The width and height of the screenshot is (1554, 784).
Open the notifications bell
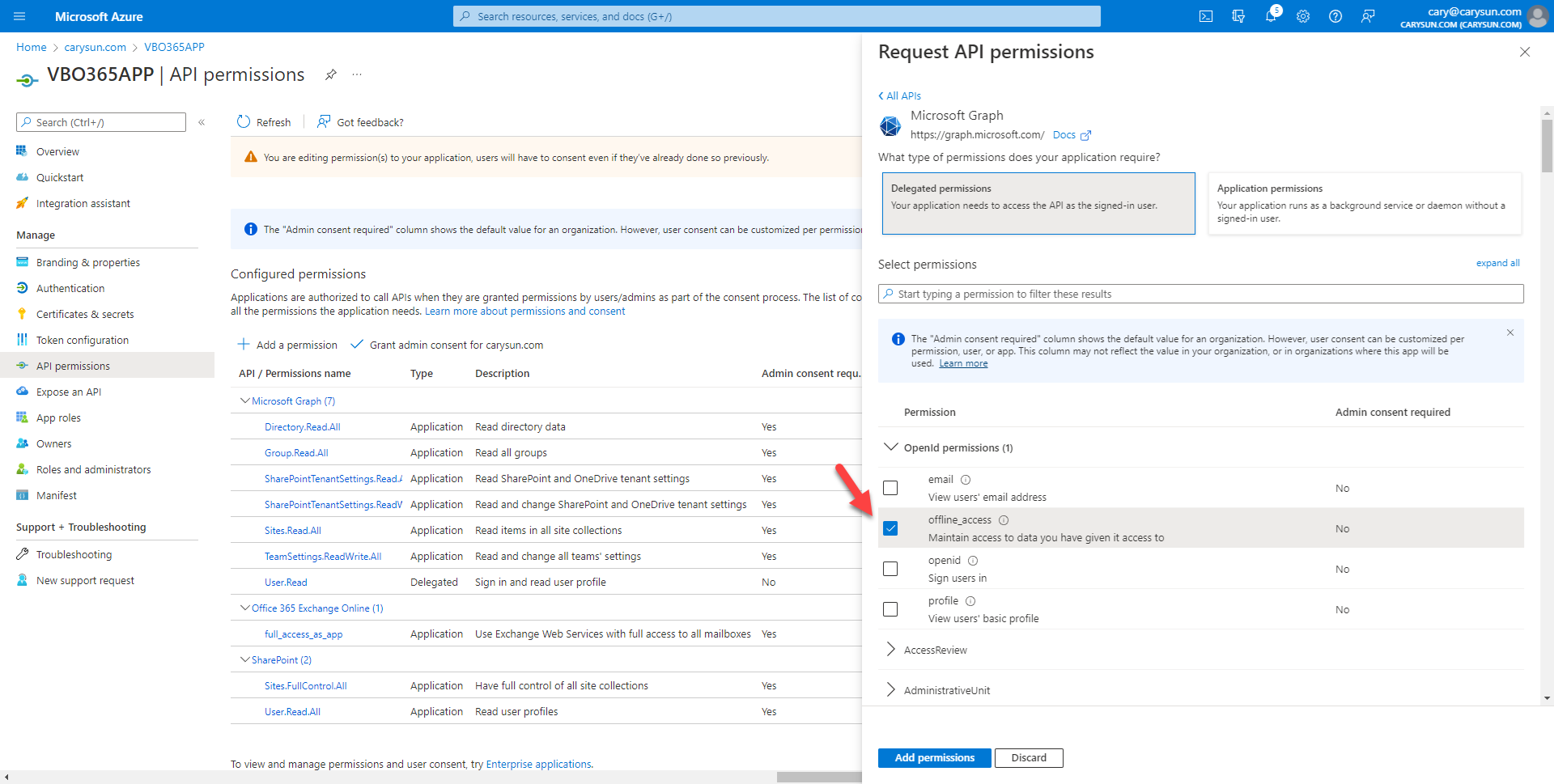tap(1271, 16)
